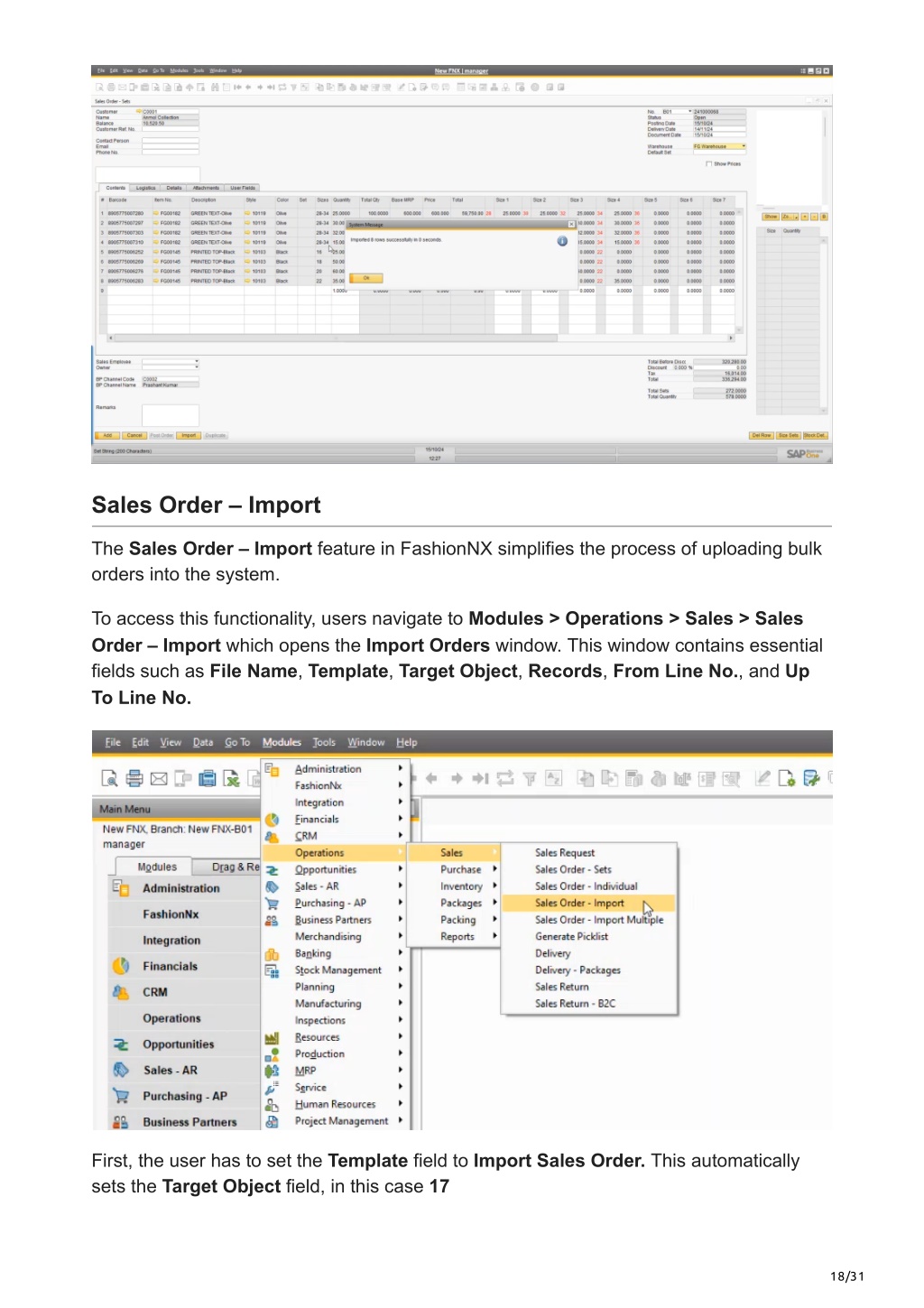The image size is (924, 1308).
Task: Click FashionNx in the Main Menu sidebar
Action: coord(171,914)
